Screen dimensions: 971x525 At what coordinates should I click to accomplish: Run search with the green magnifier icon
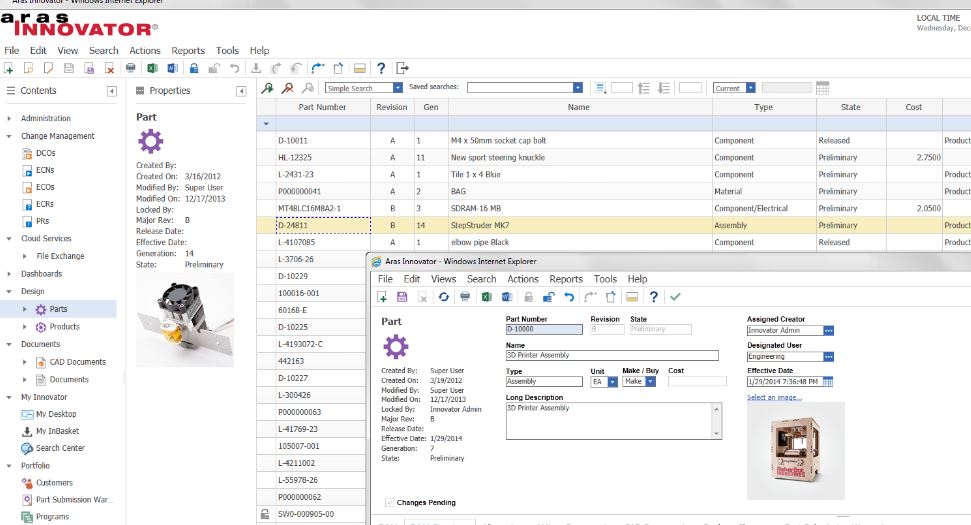267,89
